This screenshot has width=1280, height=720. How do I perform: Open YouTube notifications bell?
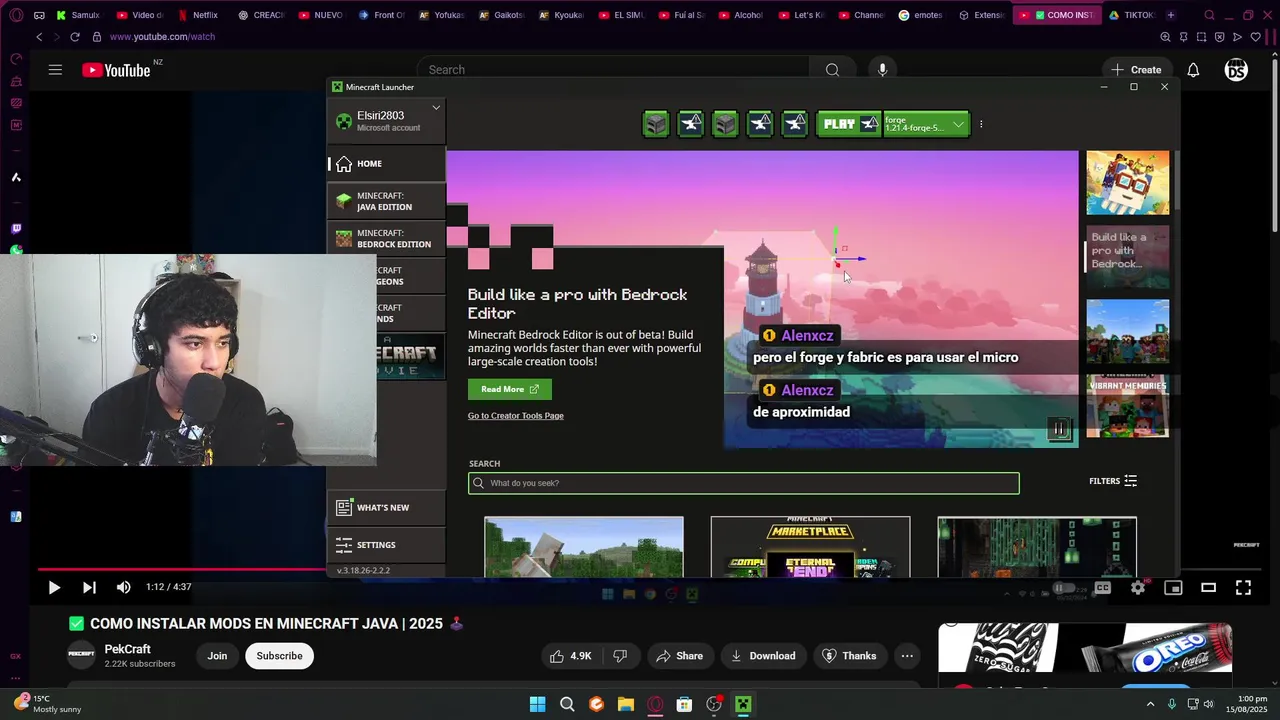[1193, 70]
